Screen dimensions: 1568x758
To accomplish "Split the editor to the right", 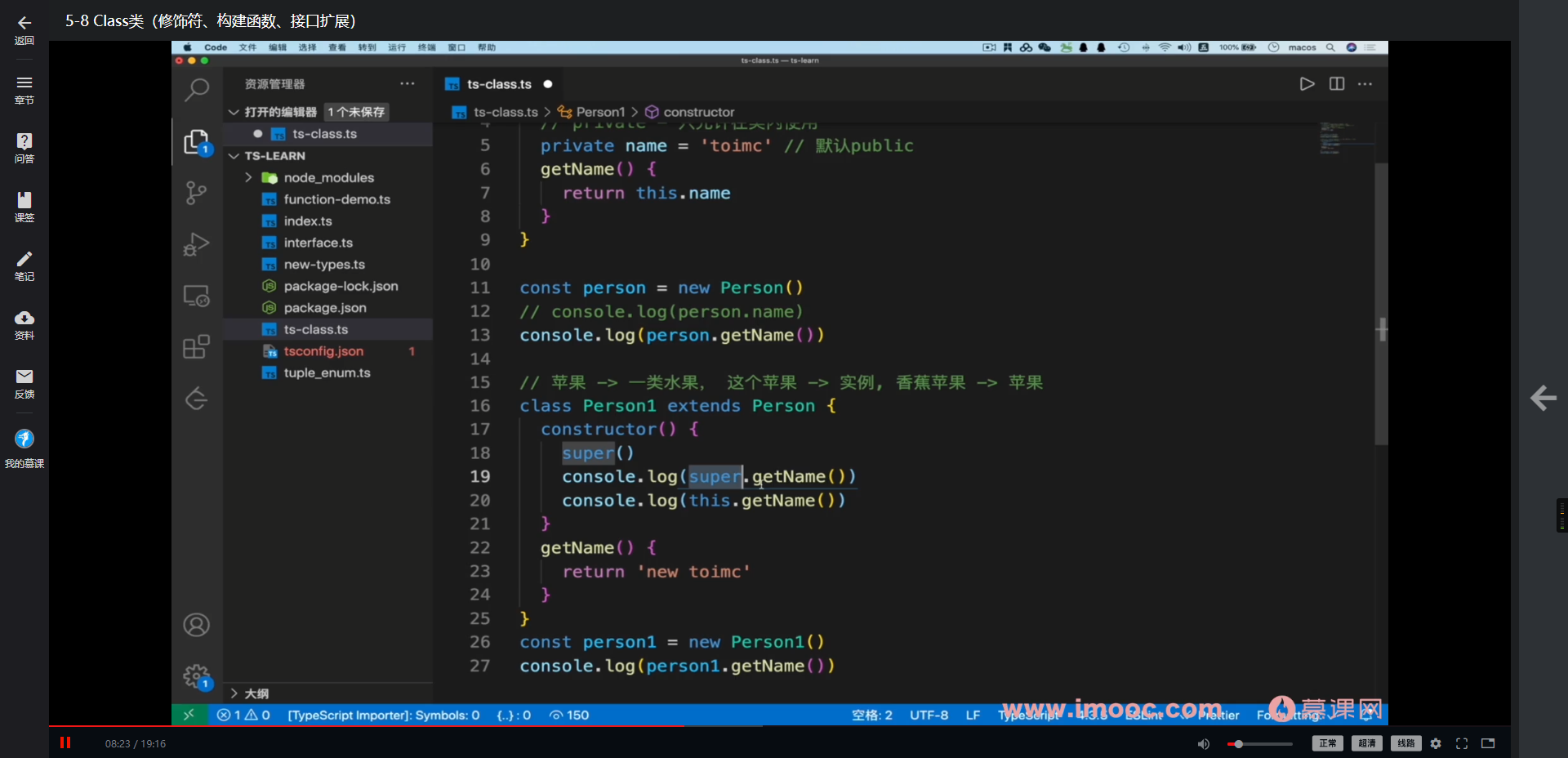I will point(1337,84).
